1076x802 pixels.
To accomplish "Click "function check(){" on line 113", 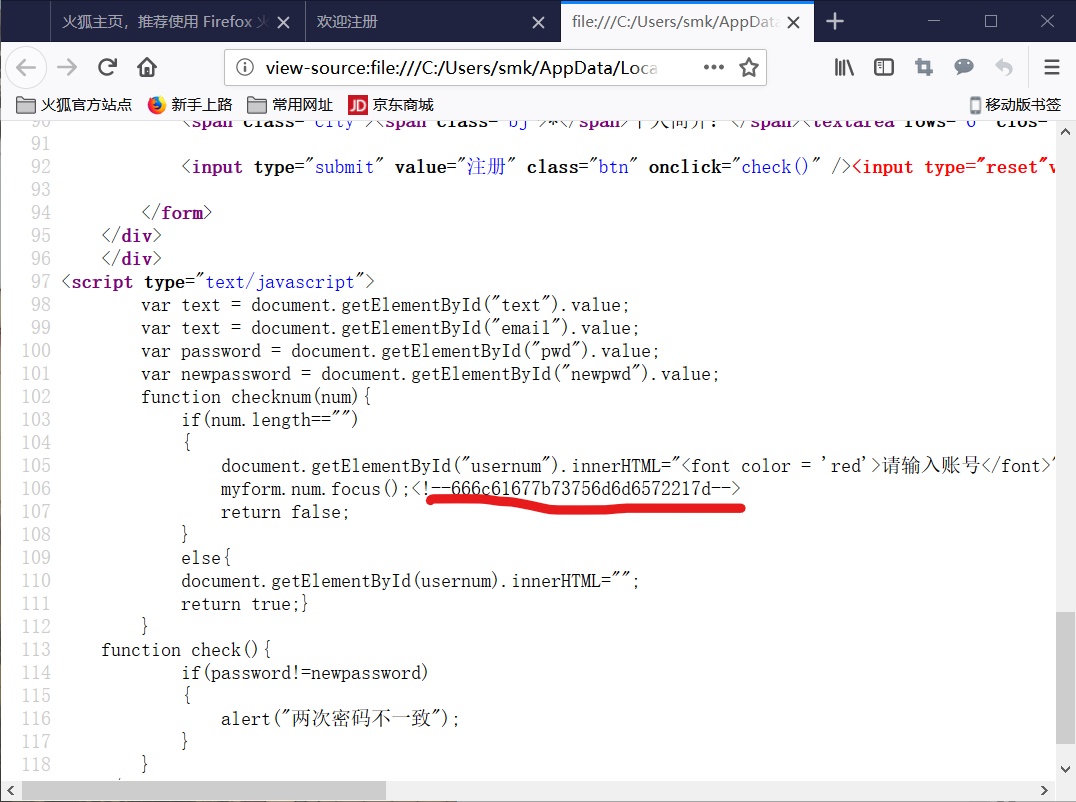I will point(186,649).
